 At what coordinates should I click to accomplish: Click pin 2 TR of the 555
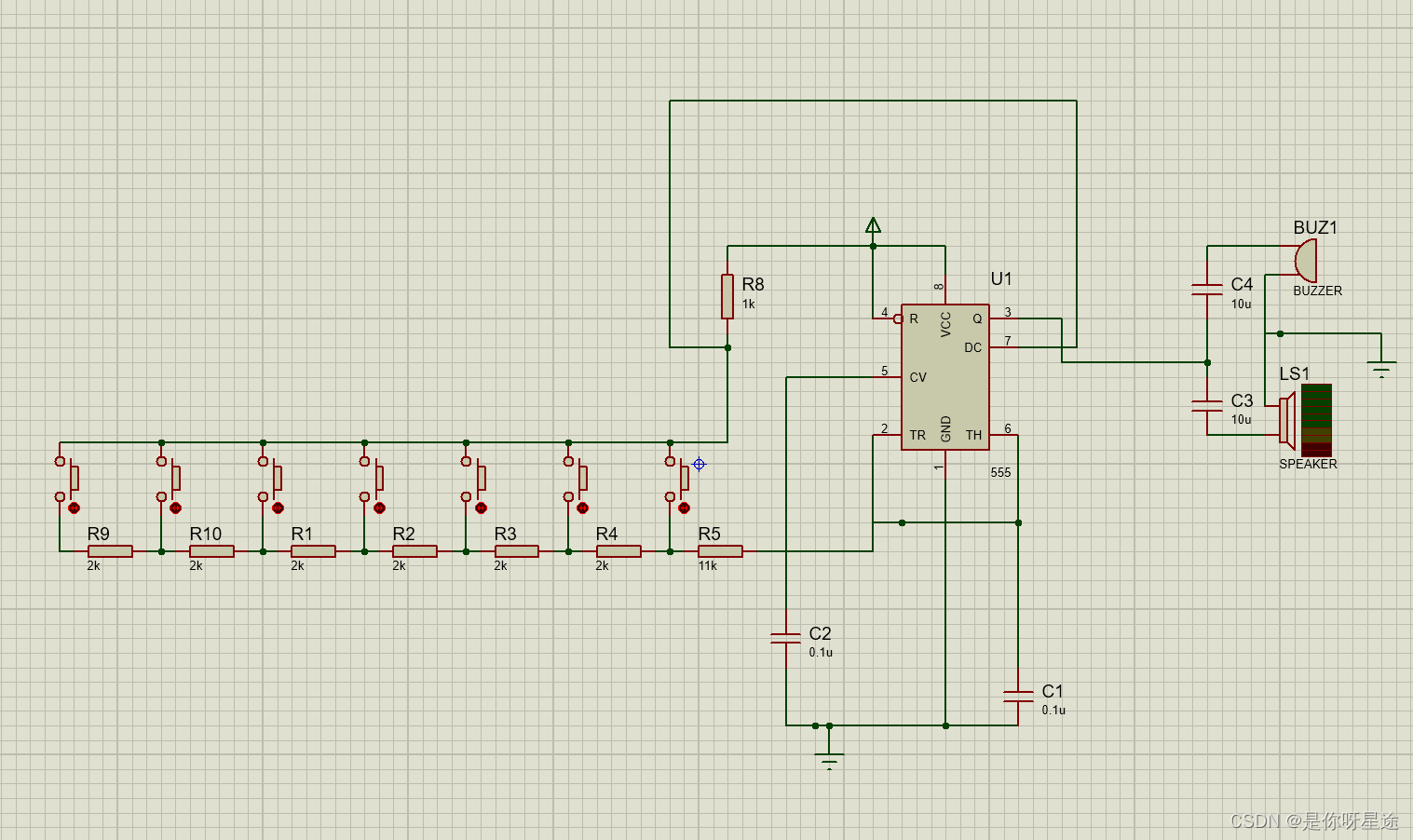(888, 435)
